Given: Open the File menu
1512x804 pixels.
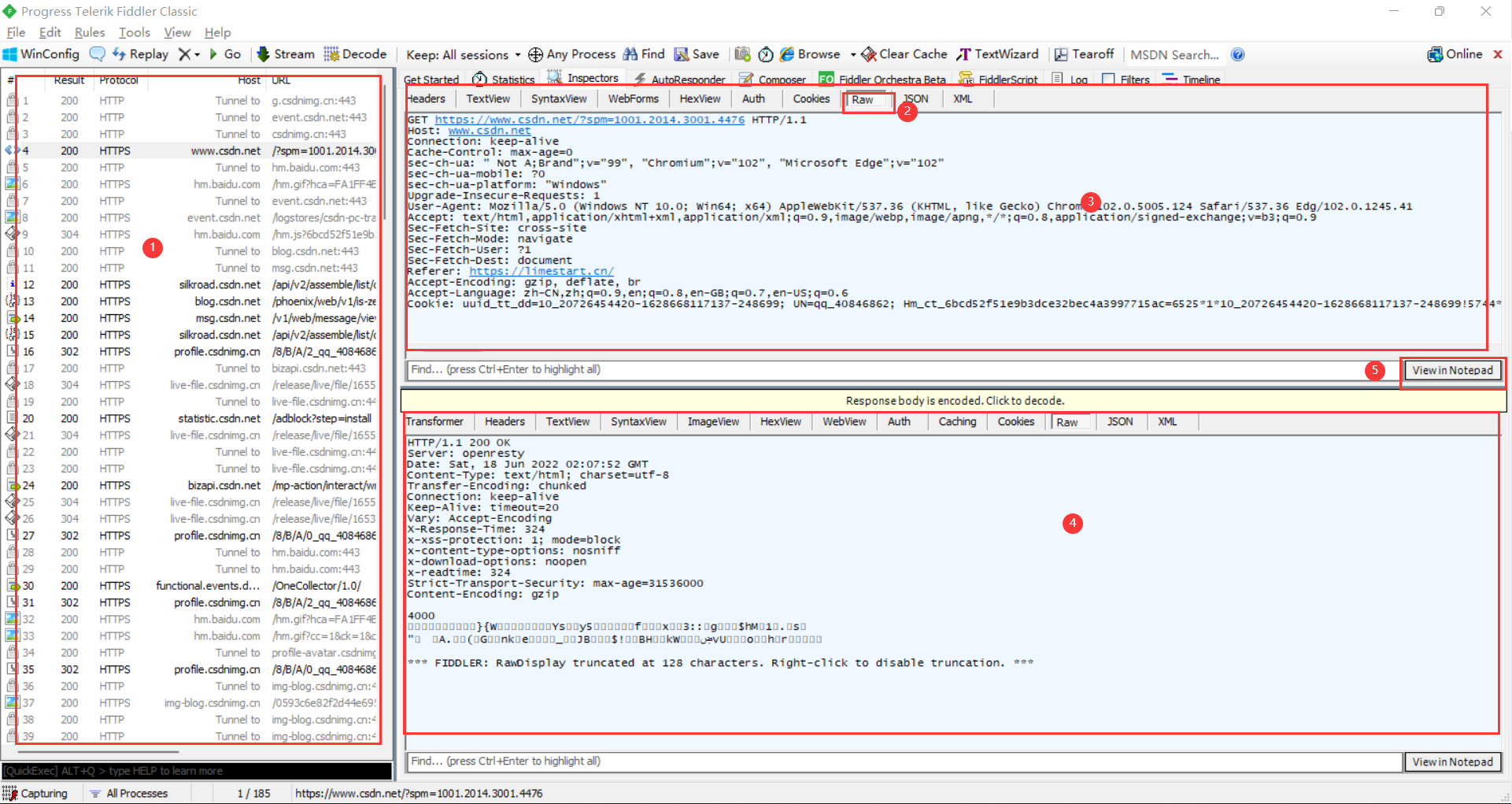Looking at the screenshot, I should [x=16, y=32].
